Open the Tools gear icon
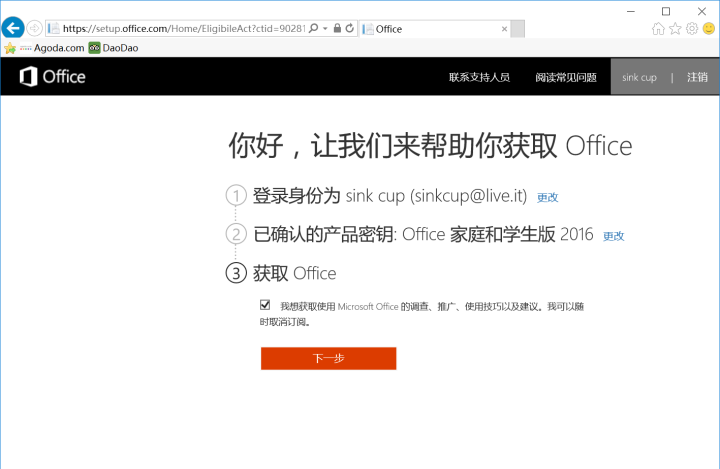 click(x=692, y=29)
